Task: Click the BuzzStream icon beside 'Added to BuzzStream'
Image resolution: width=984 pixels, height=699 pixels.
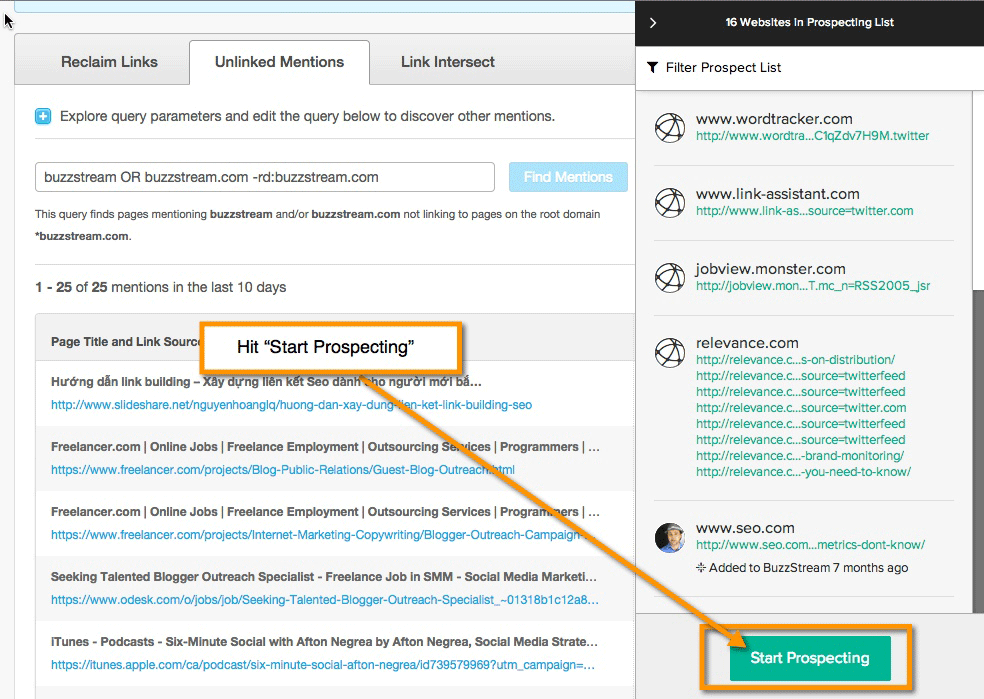Action: 701,568
